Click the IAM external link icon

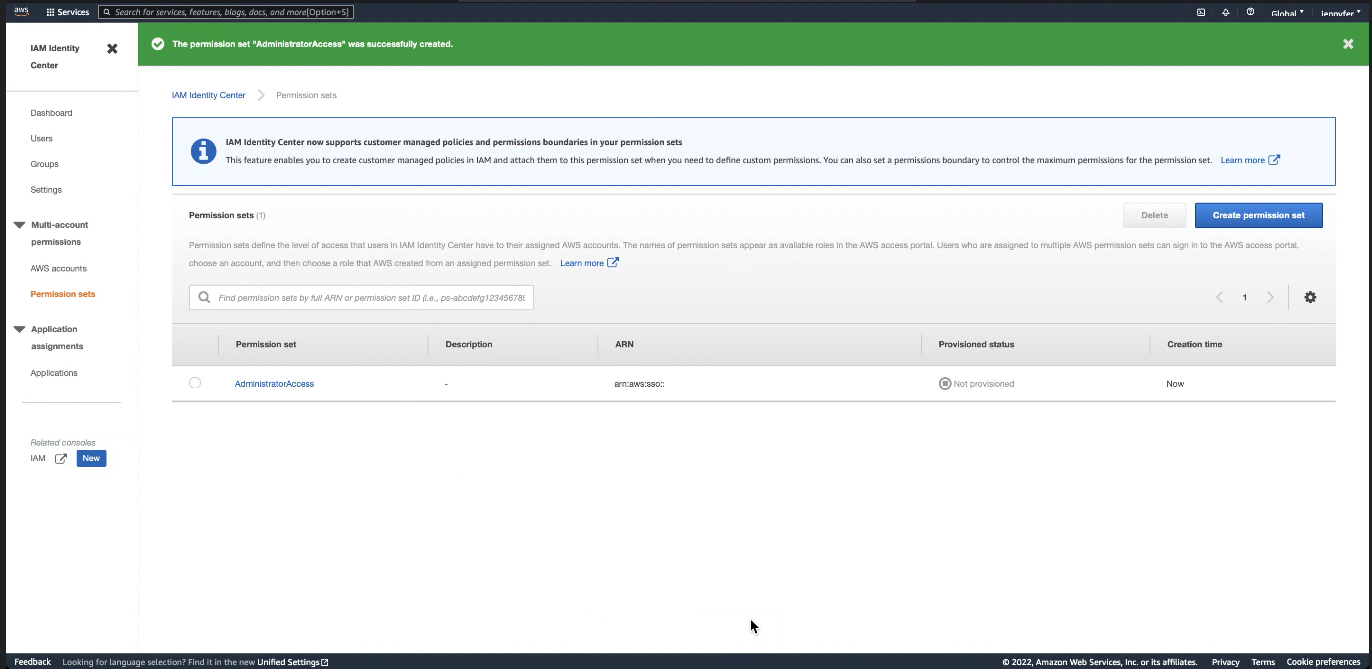click(61, 458)
